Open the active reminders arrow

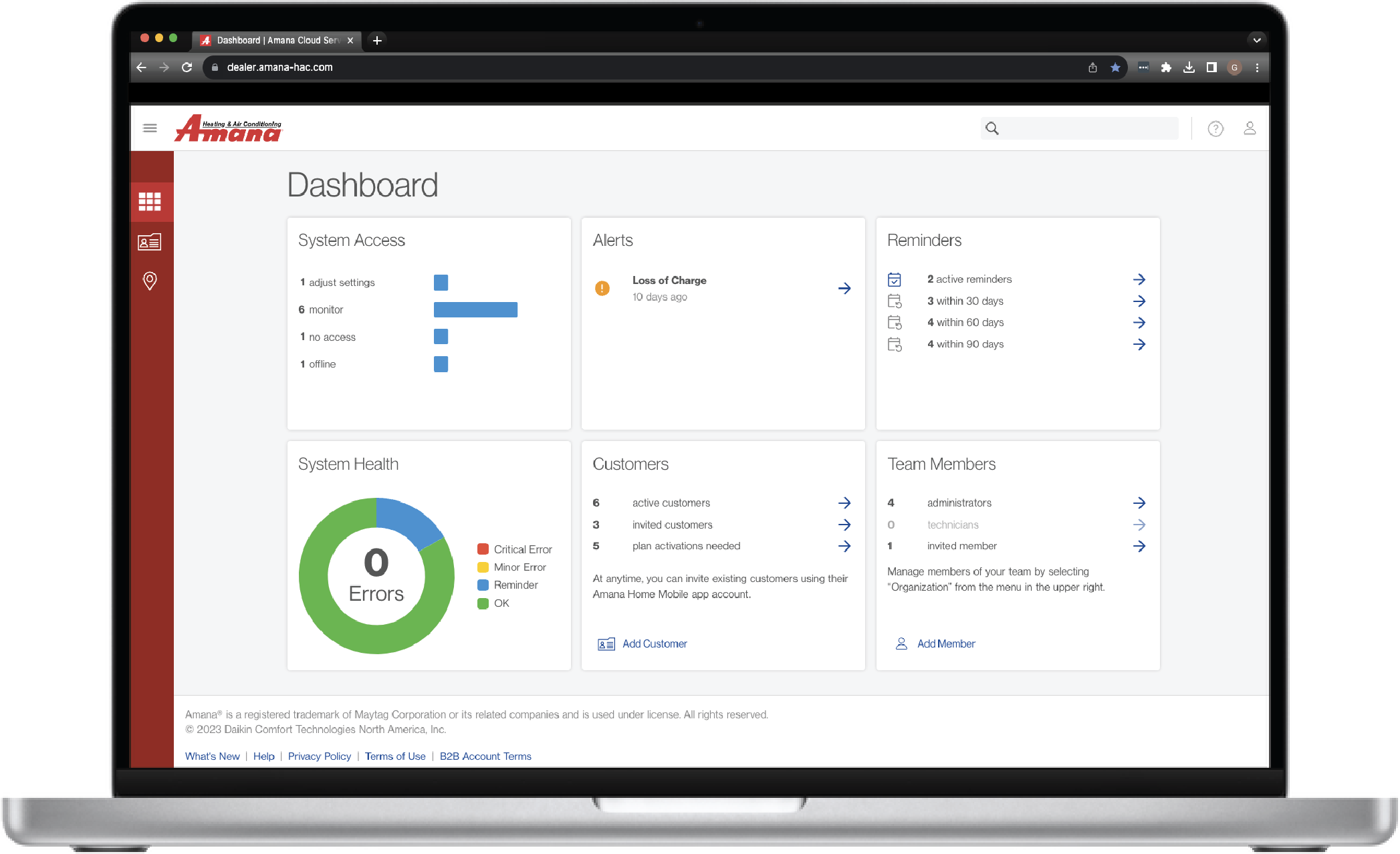(1139, 279)
